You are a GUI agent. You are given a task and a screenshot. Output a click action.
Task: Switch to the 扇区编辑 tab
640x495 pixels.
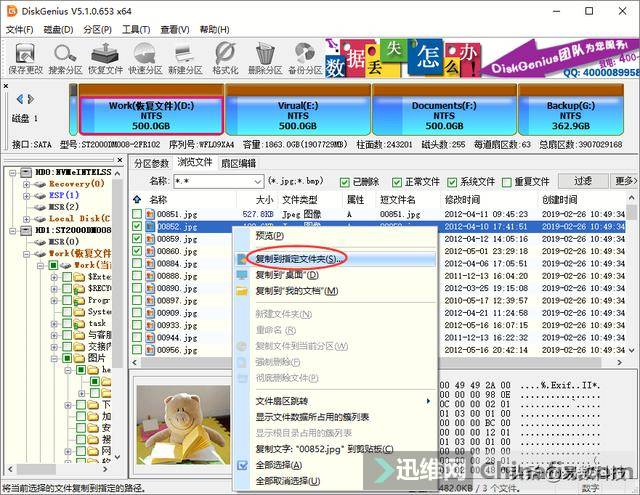(x=238, y=163)
